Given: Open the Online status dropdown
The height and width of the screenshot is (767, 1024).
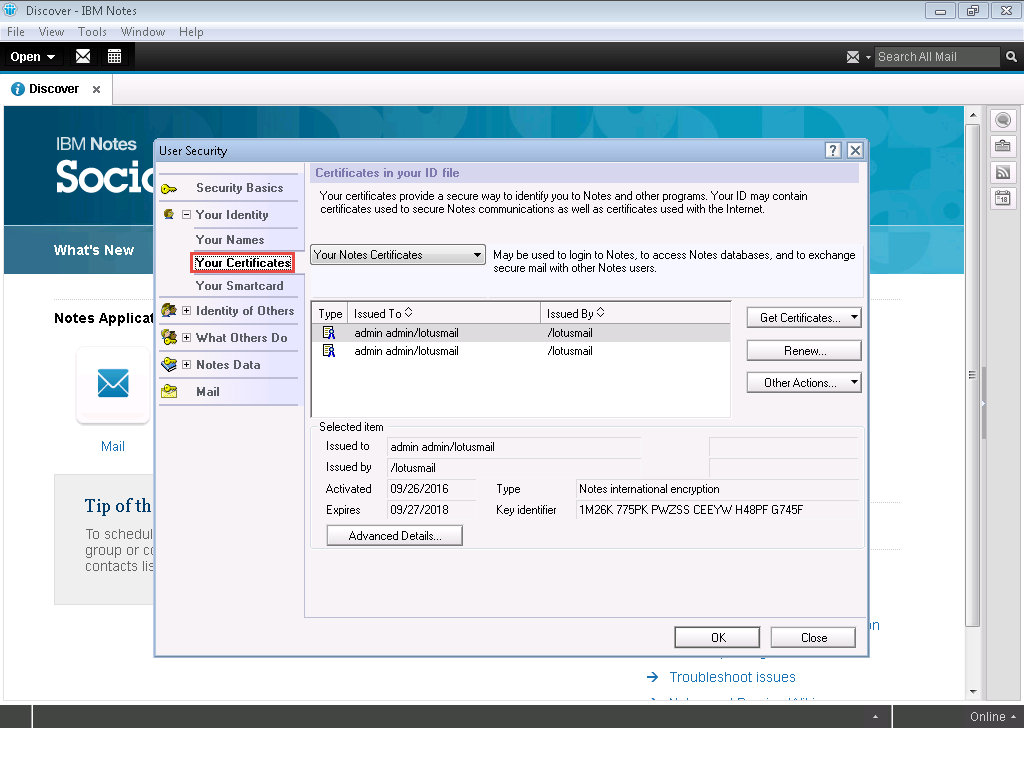Looking at the screenshot, I should point(992,717).
